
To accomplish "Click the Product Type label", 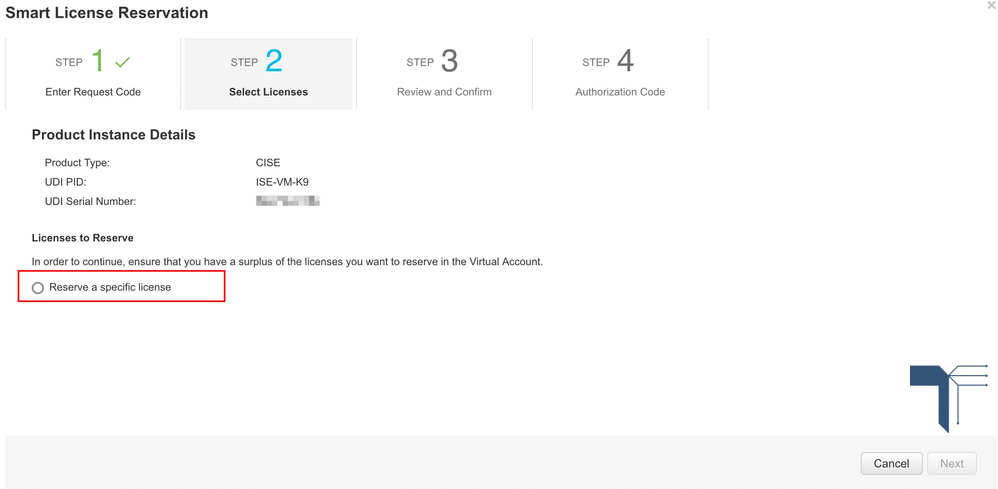I will (x=77, y=163).
